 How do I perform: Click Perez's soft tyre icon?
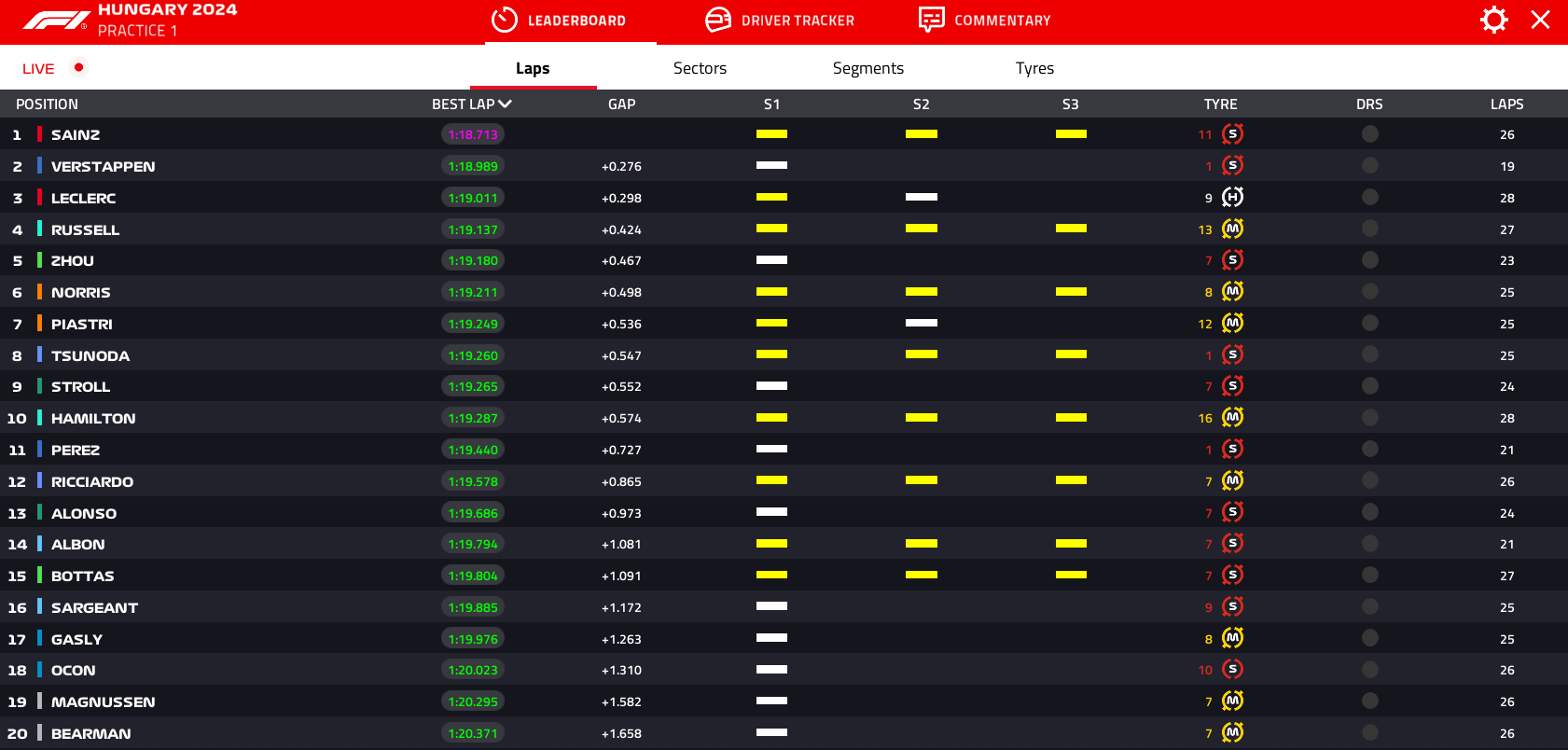[x=1232, y=450]
